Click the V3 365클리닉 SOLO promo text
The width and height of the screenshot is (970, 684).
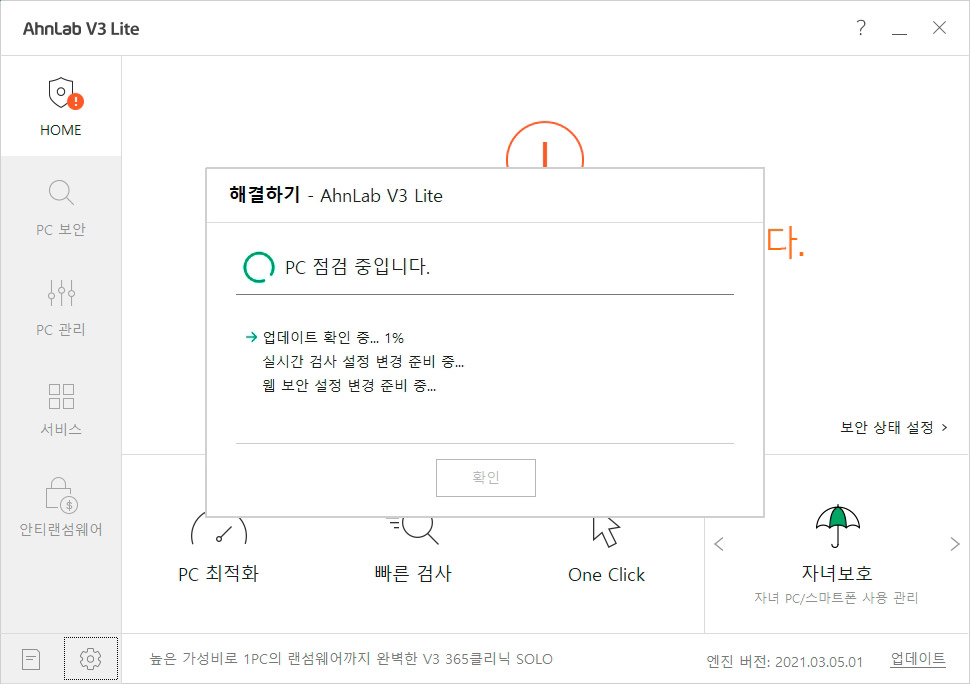tap(351, 659)
